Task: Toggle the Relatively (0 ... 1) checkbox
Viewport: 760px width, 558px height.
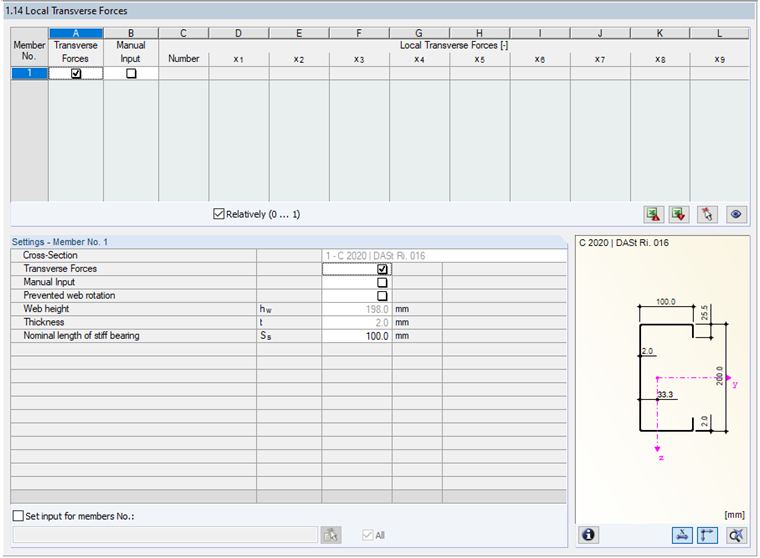Action: (x=219, y=214)
